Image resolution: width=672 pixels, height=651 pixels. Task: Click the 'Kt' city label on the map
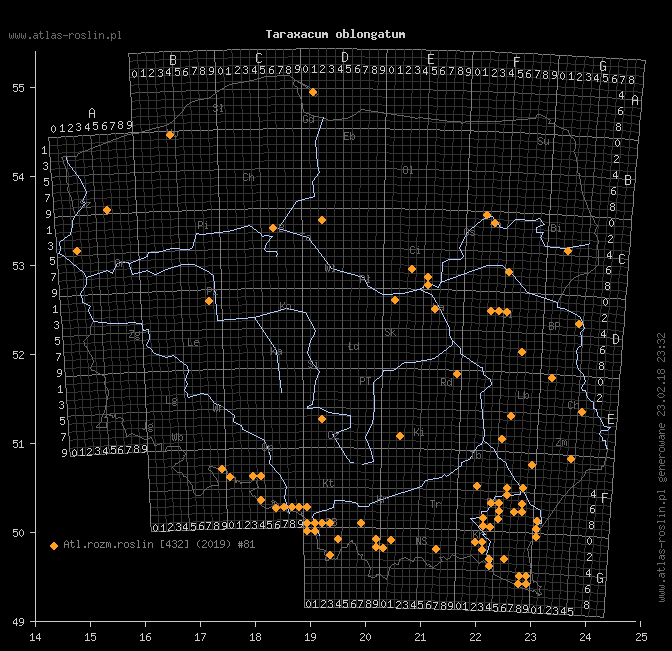point(328,483)
